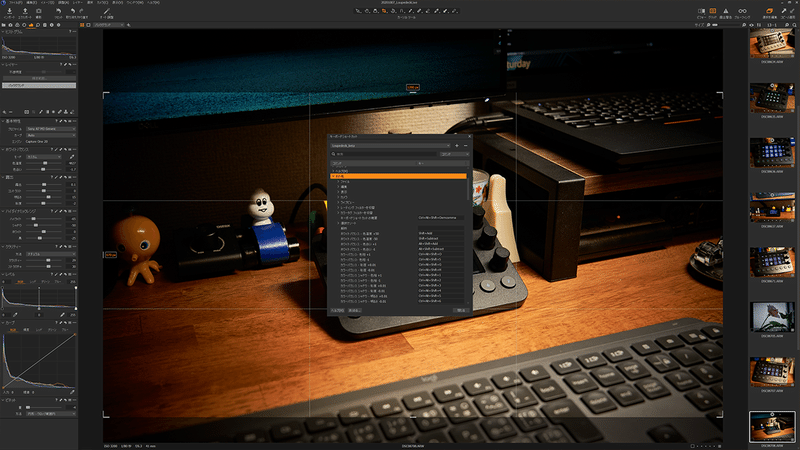This screenshot has height=450, width=800.
Task: Expand the カメラ tree item in dialog
Action: click(x=338, y=197)
